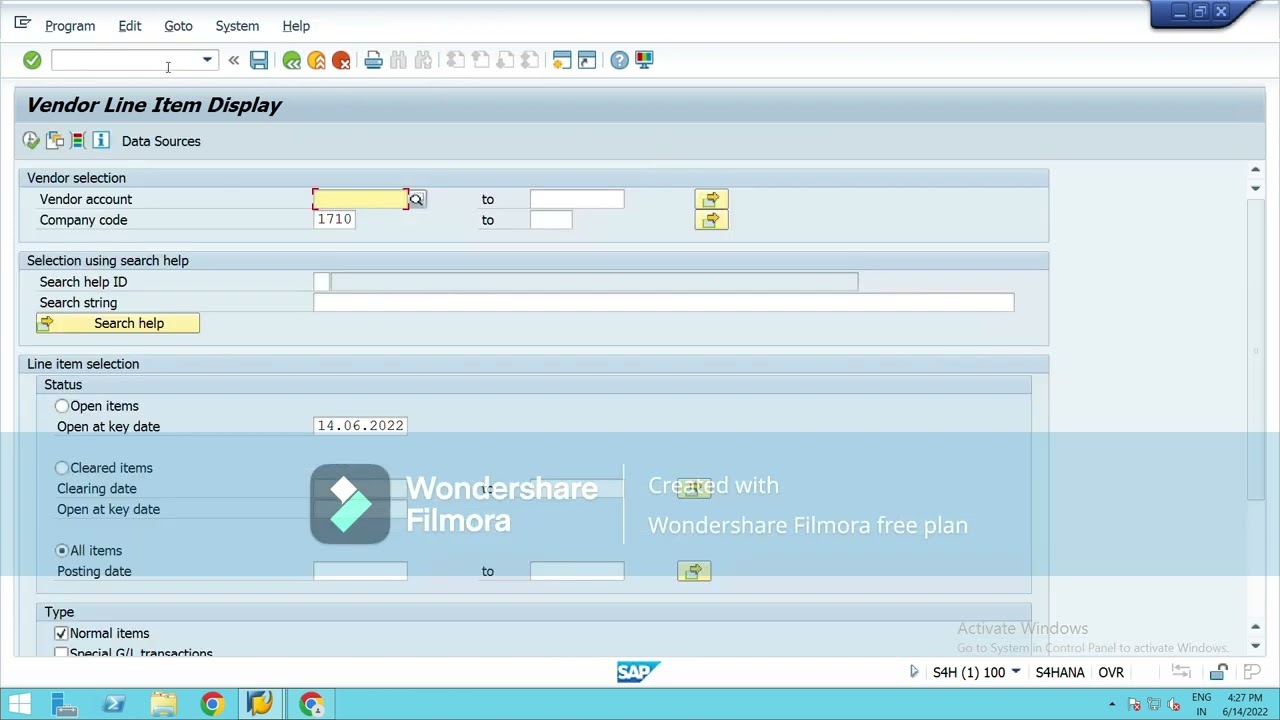
Task: Expand status bar with triangle arrow
Action: 914,672
